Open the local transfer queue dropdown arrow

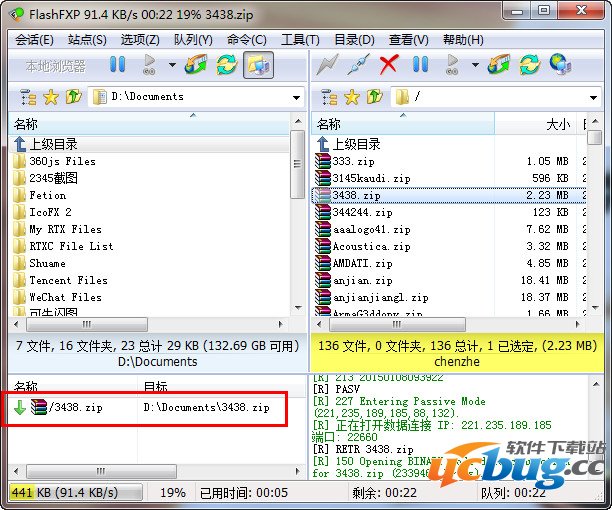pyautogui.click(x=172, y=66)
